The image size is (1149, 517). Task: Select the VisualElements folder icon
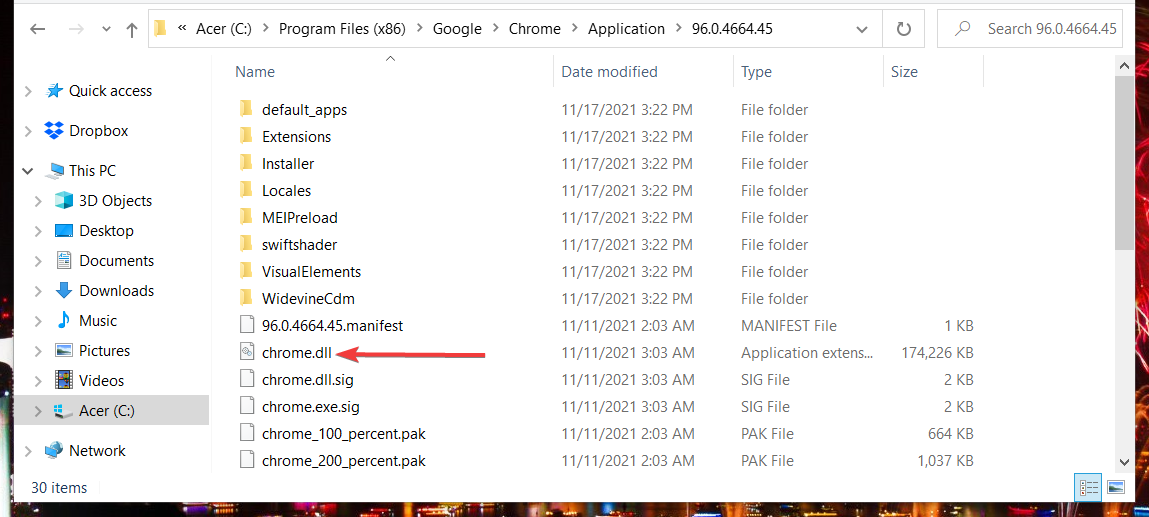point(247,272)
